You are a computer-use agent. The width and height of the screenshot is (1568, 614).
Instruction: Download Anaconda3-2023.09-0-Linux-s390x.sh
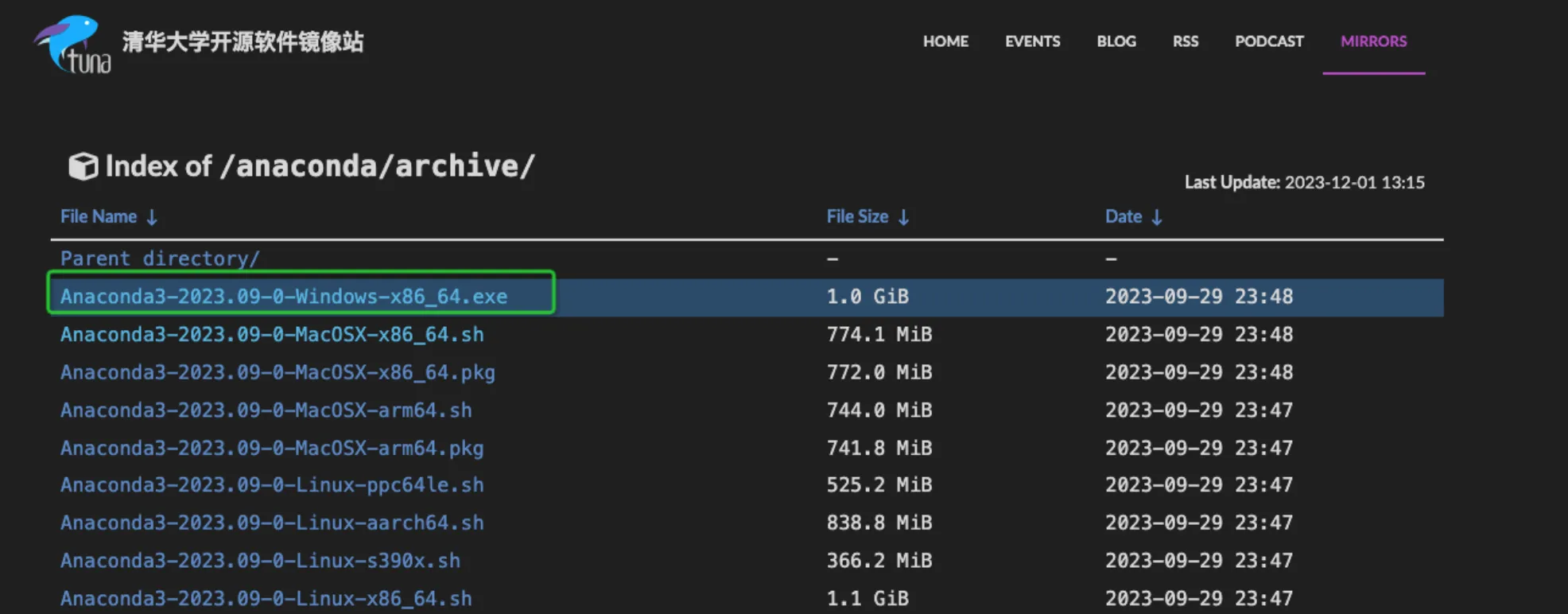click(260, 561)
